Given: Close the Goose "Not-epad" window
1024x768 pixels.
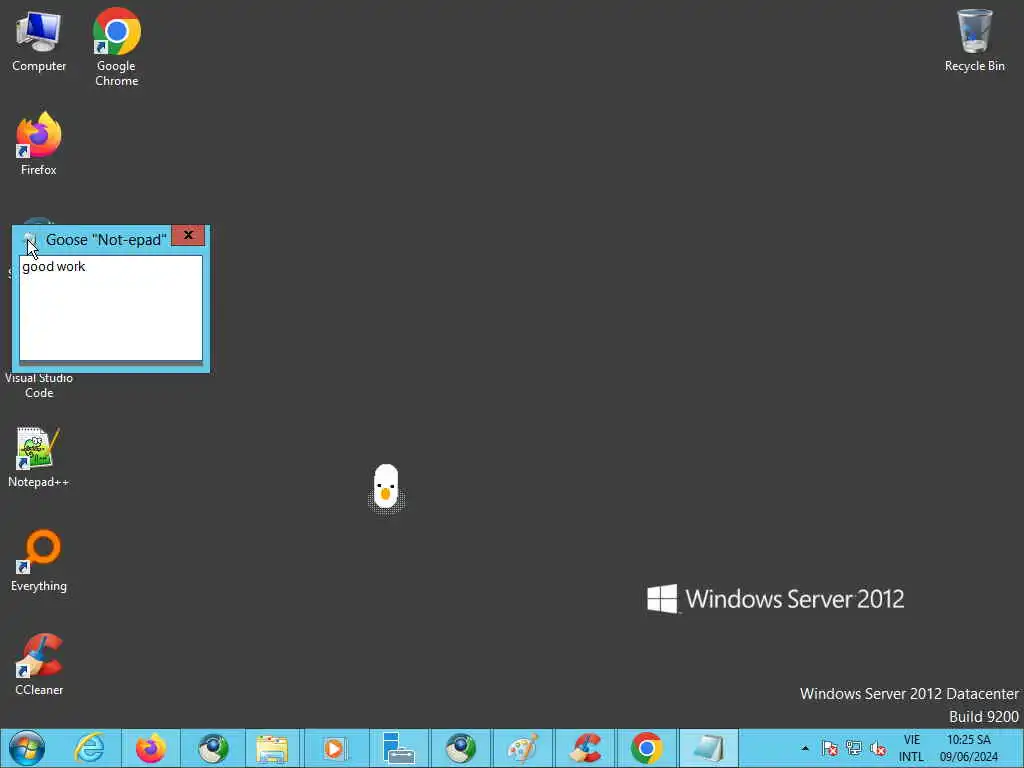Looking at the screenshot, I should click(x=188, y=235).
